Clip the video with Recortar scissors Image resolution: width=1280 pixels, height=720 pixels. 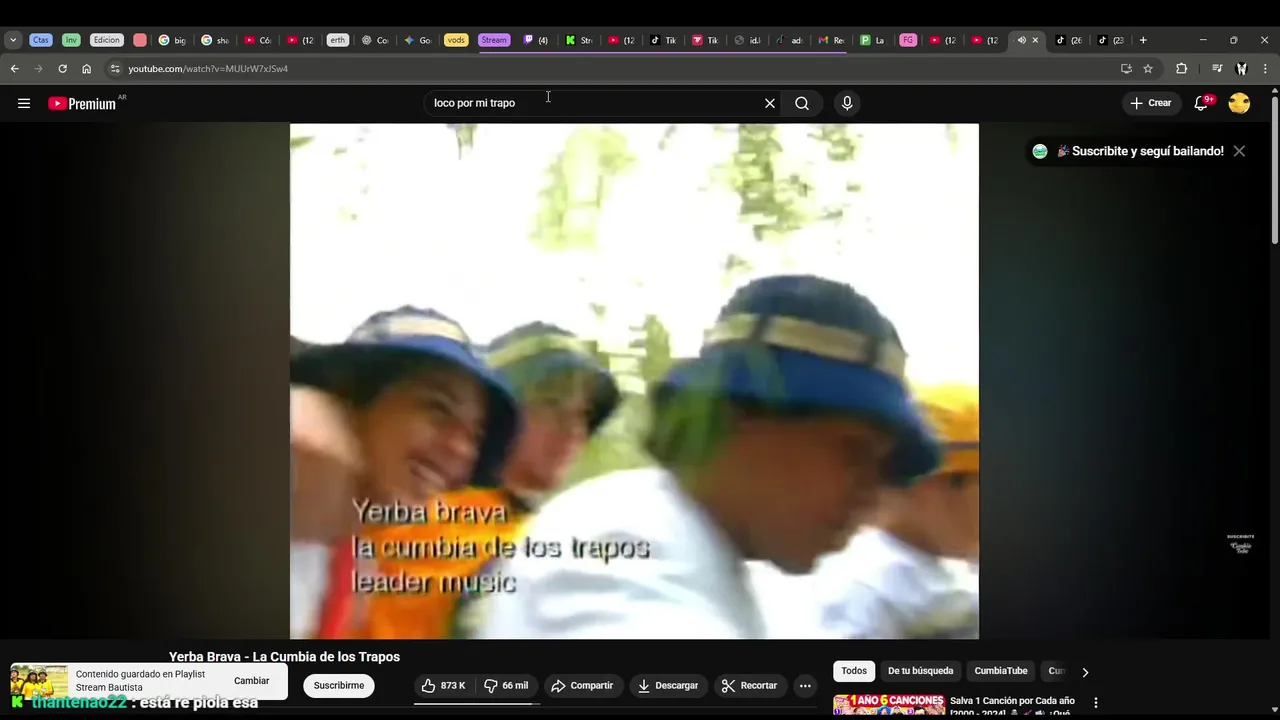click(x=750, y=685)
